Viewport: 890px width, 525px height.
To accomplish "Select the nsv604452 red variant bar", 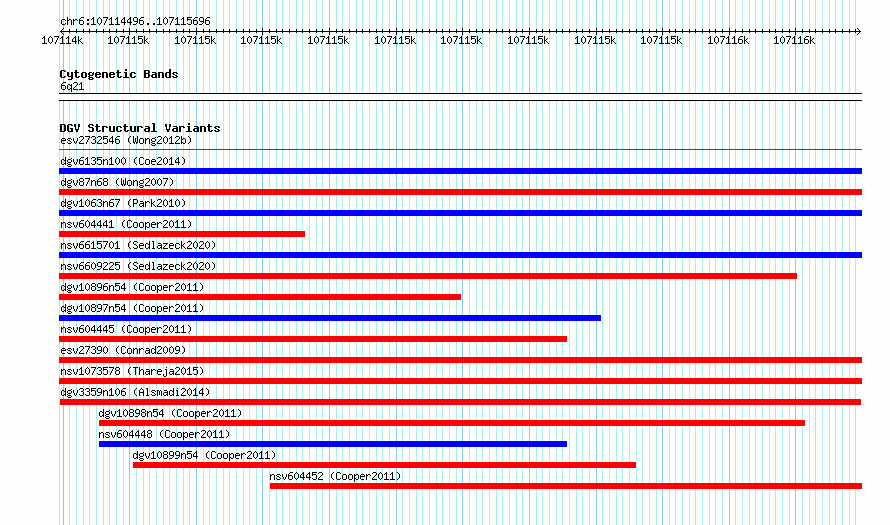I will pyautogui.click(x=566, y=486).
